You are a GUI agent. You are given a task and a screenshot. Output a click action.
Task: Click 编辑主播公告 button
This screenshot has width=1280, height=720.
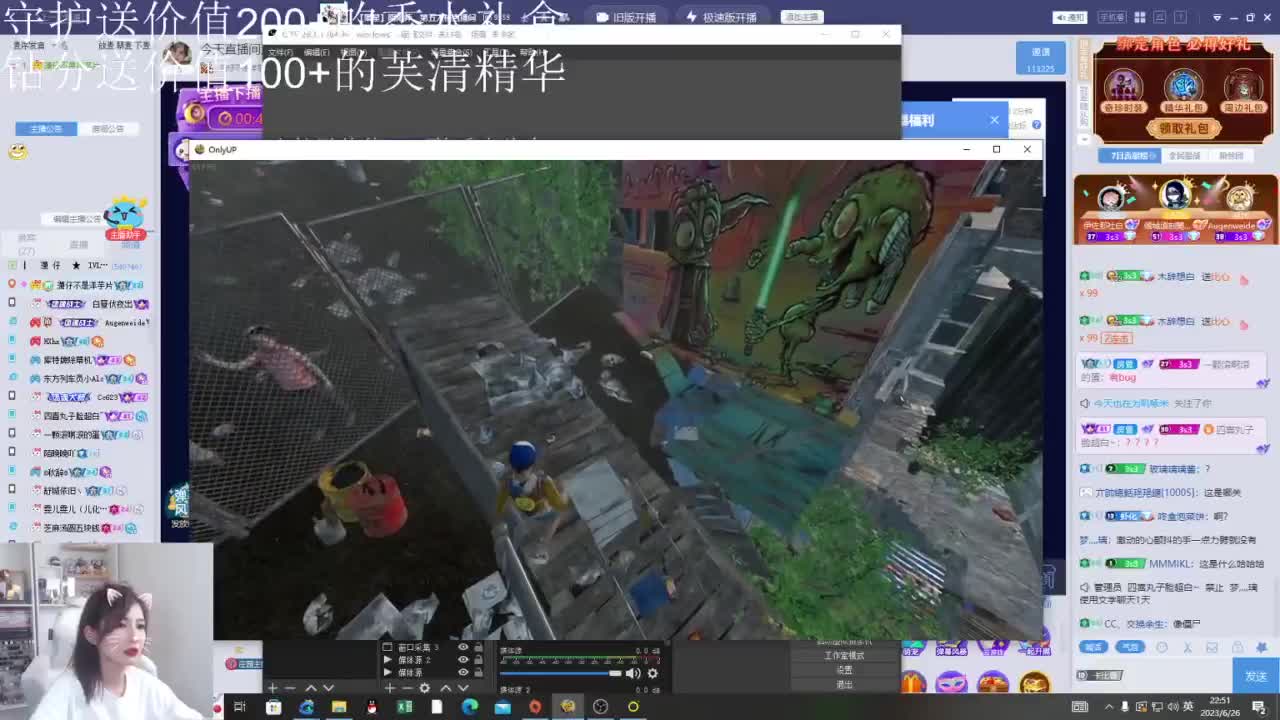77,218
